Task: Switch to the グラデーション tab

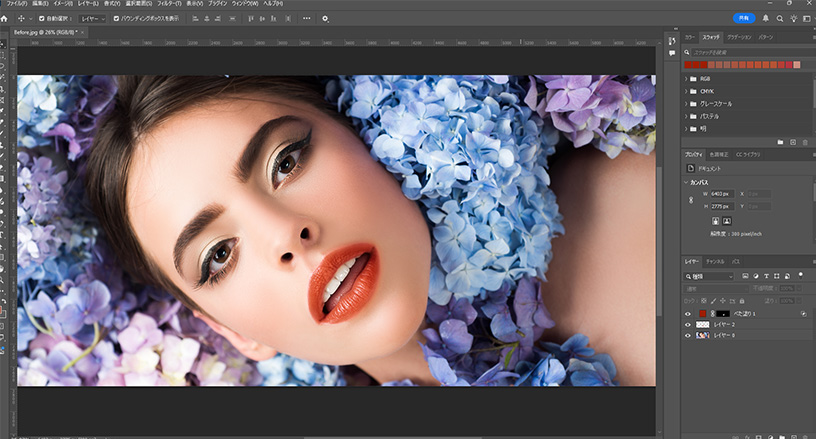Action: pyautogui.click(x=739, y=36)
